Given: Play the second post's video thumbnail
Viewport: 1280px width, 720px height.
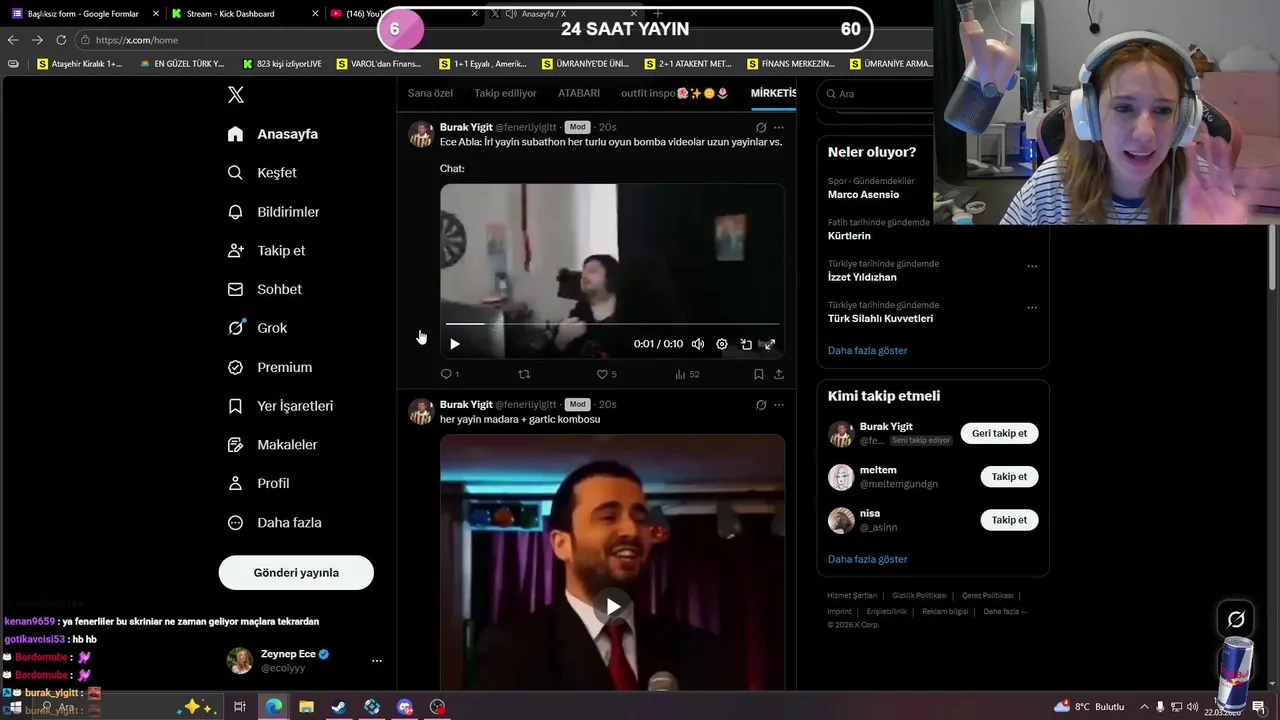Looking at the screenshot, I should tap(613, 606).
